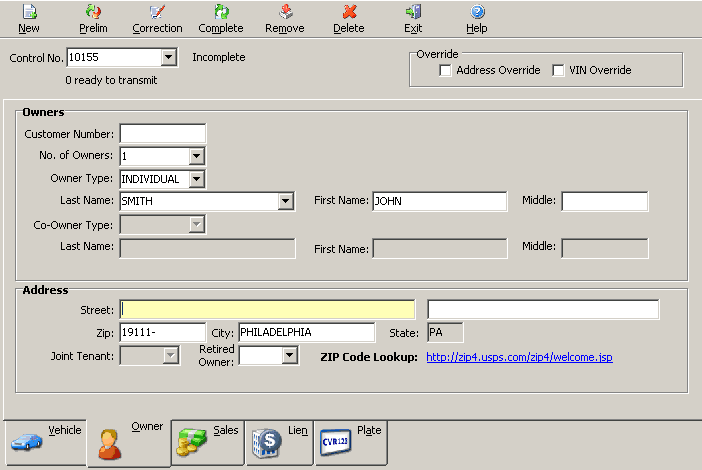Click the Delete red X icon
The height and width of the screenshot is (470, 702).
pos(349,13)
